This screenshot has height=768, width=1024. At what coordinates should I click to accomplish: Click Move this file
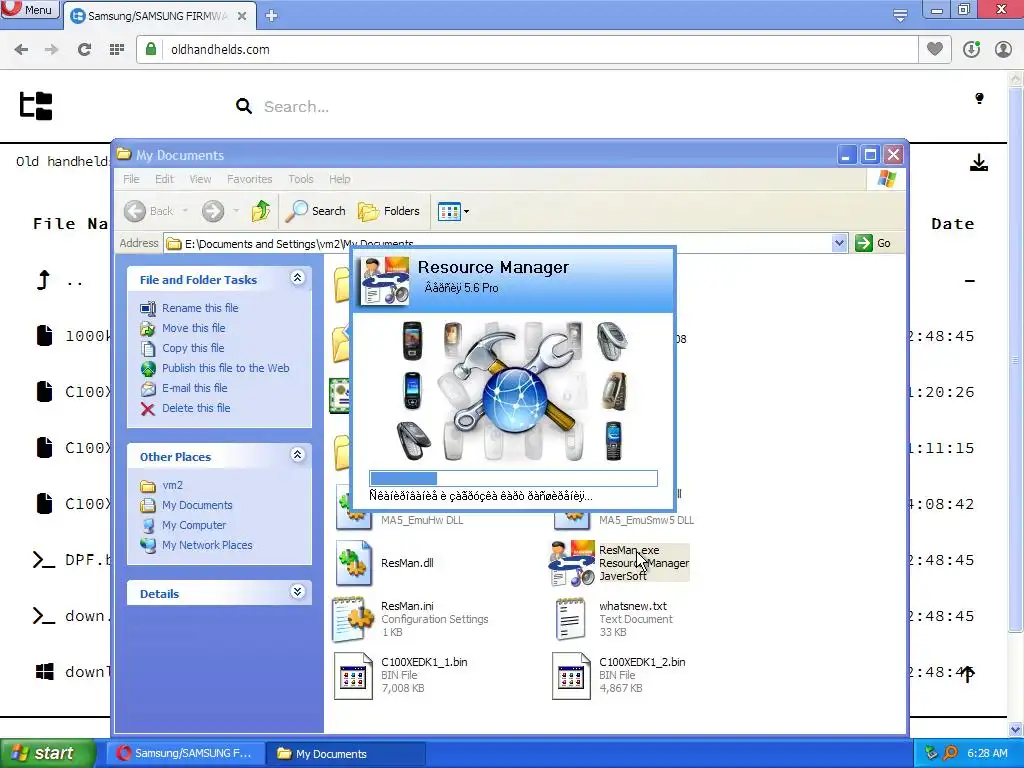(193, 328)
